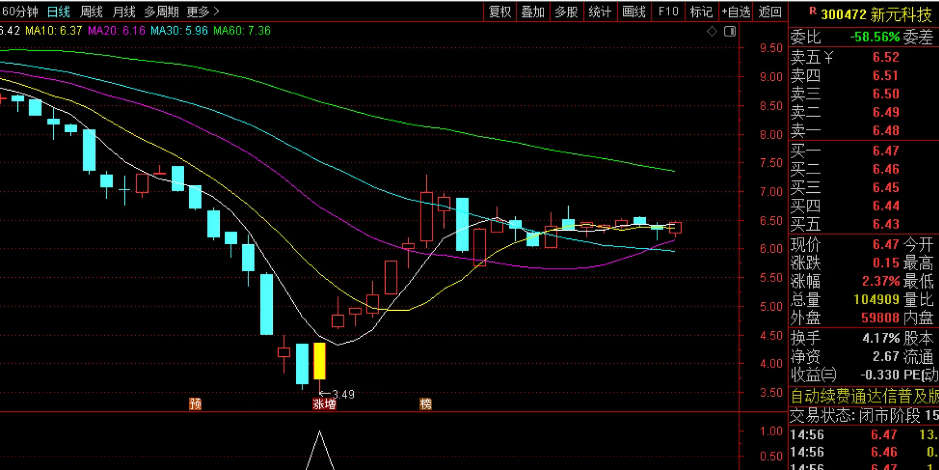Open the 多周期 multi-period view
The width and height of the screenshot is (939, 470).
[162, 11]
